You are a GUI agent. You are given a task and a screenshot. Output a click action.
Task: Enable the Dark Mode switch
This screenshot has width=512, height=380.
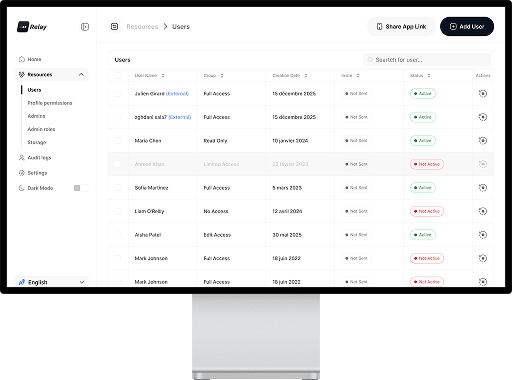click(x=81, y=188)
